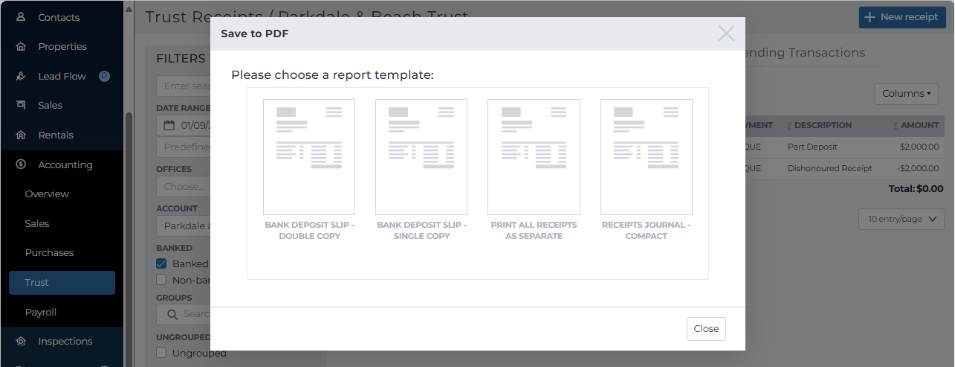Click the Properties house icon

(x=21, y=46)
